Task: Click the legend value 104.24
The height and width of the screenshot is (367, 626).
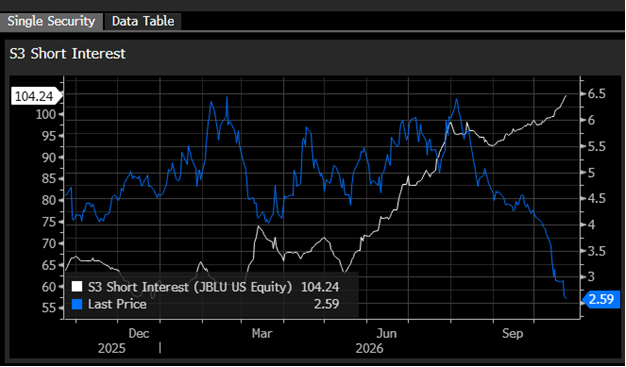Action: [x=320, y=287]
